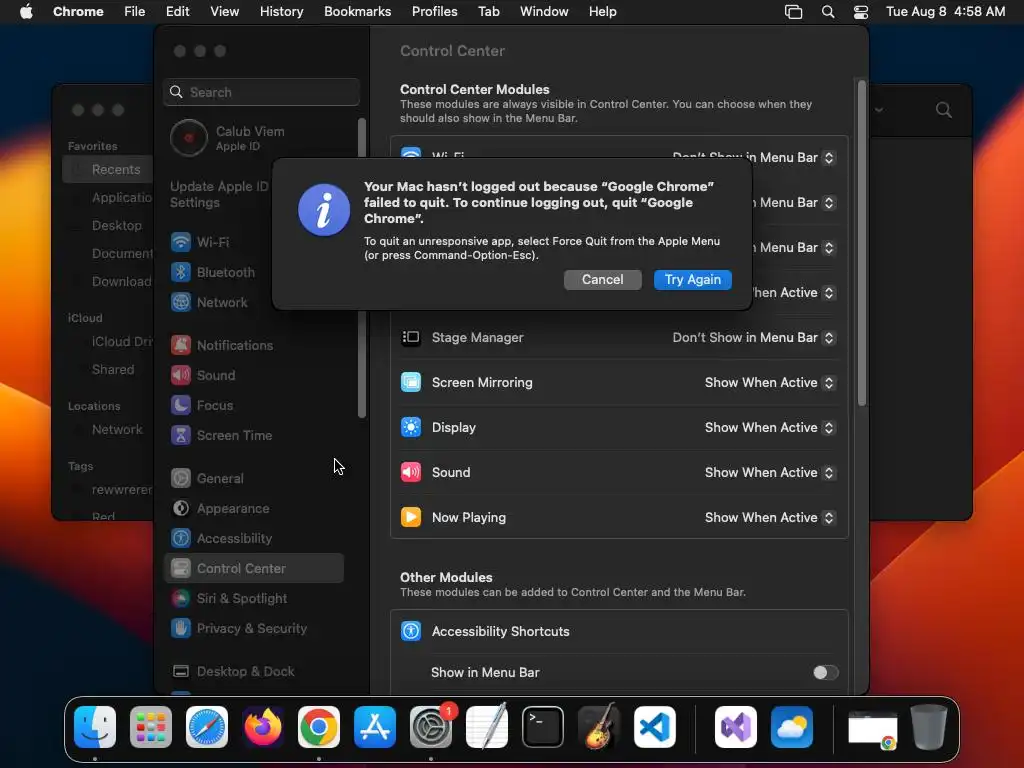The image size is (1024, 768).
Task: Click the settings sidebar scrollbar
Action: tap(362, 364)
